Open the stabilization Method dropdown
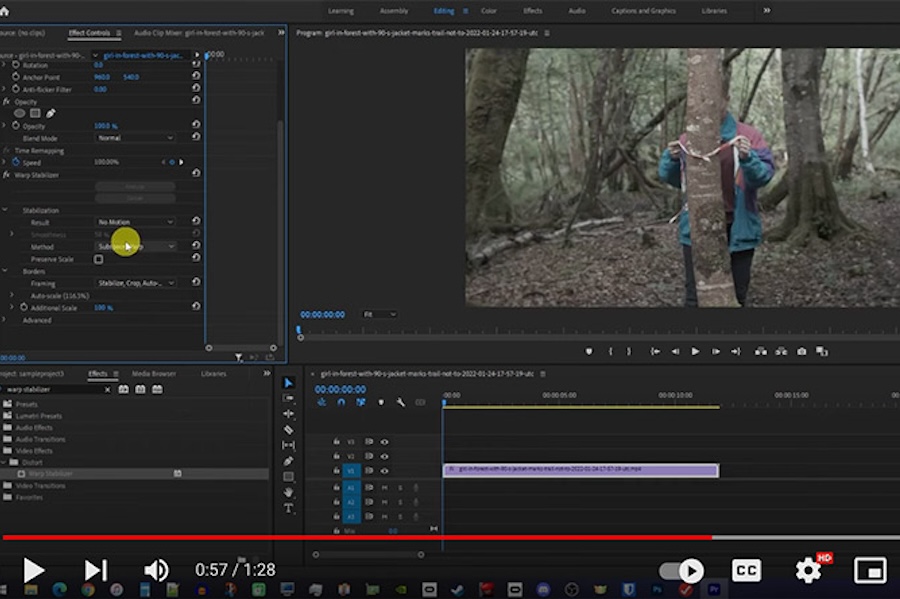 click(135, 246)
